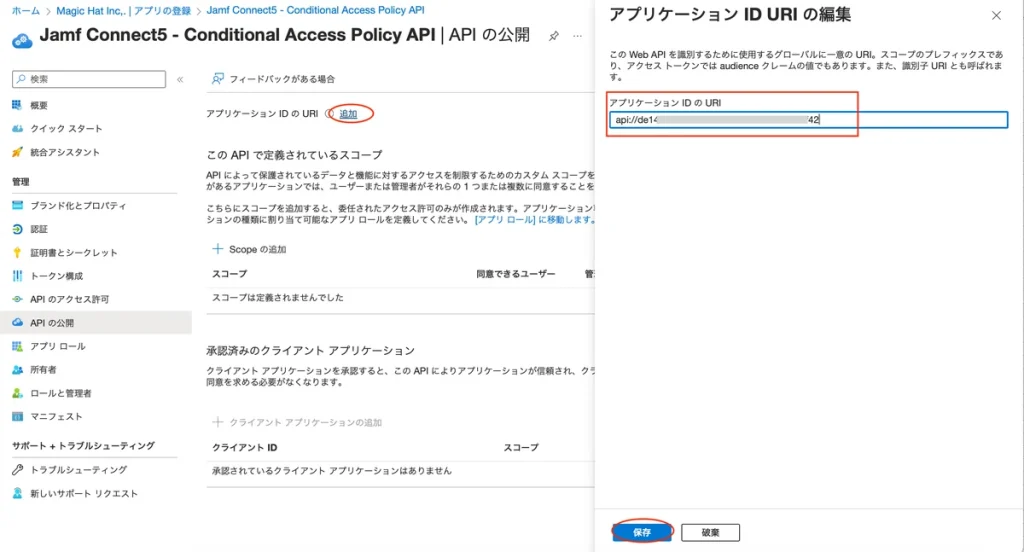This screenshot has width=1024, height=552.
Task: Open the マニフェスト sidebar item
Action: (56, 416)
